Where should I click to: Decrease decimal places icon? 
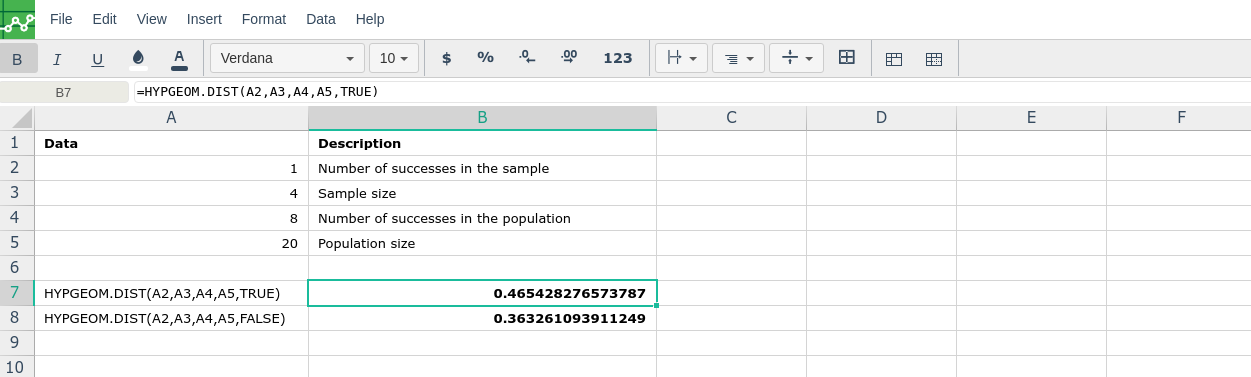[x=527, y=58]
